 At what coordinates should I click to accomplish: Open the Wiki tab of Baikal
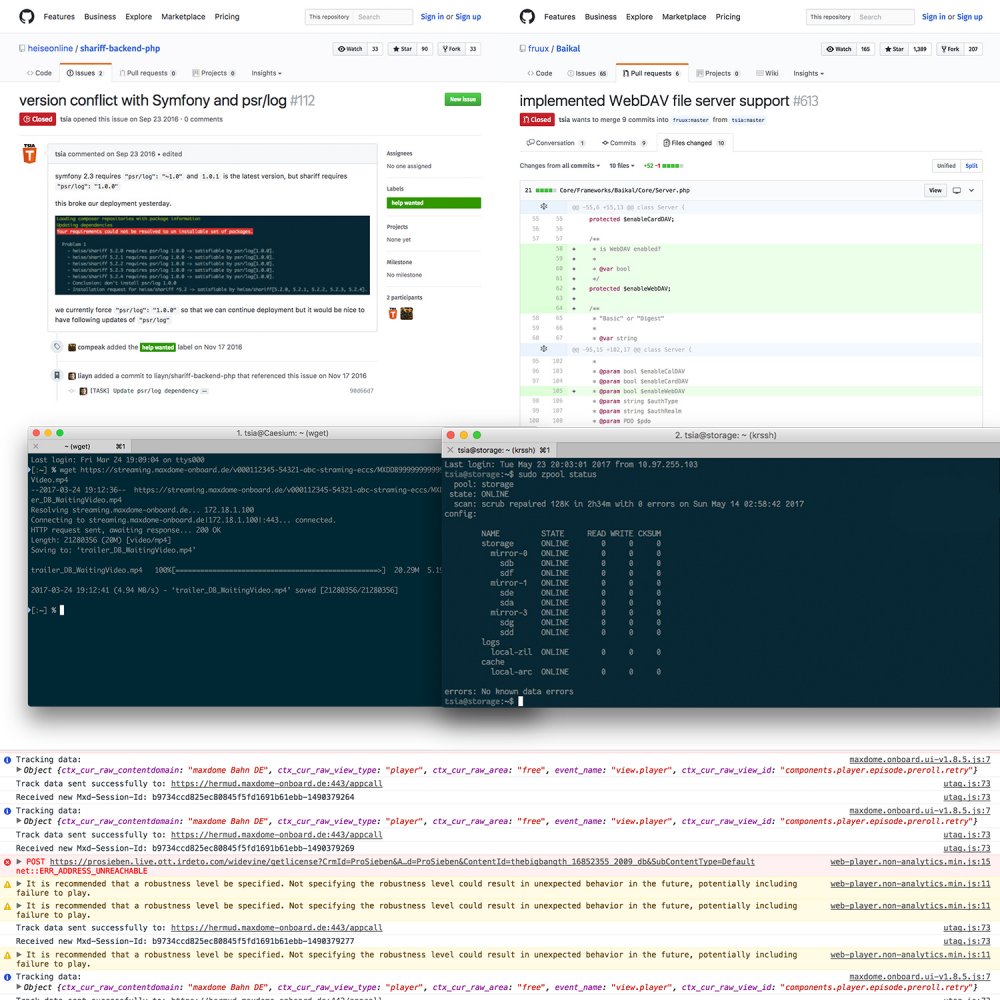tap(767, 73)
